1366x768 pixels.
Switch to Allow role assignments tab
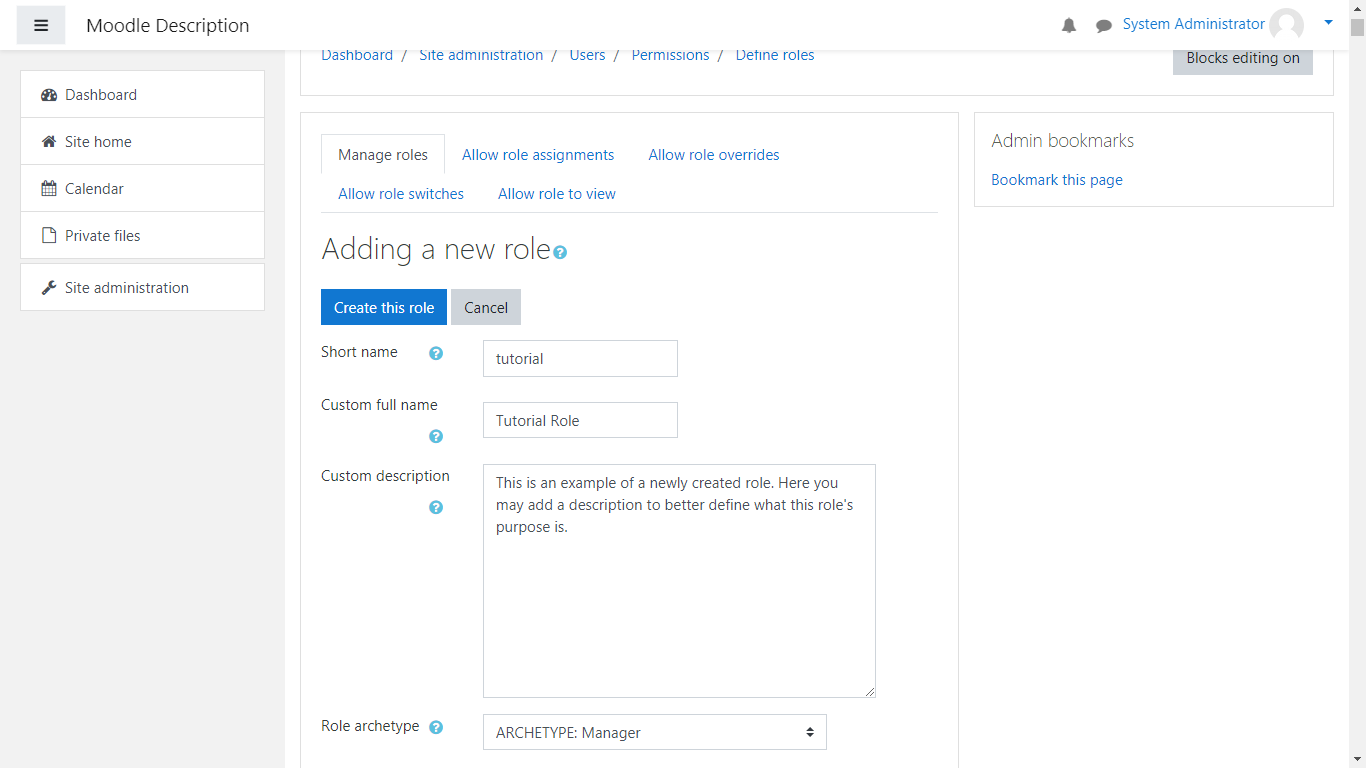click(538, 155)
